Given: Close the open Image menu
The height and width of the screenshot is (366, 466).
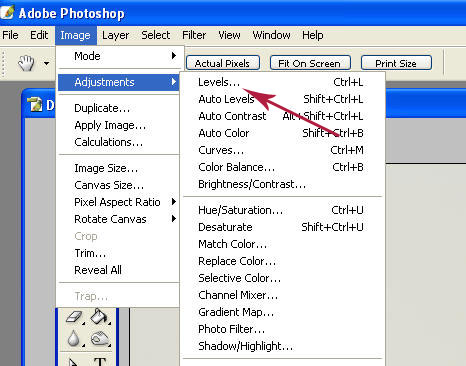Looking at the screenshot, I should point(76,35).
